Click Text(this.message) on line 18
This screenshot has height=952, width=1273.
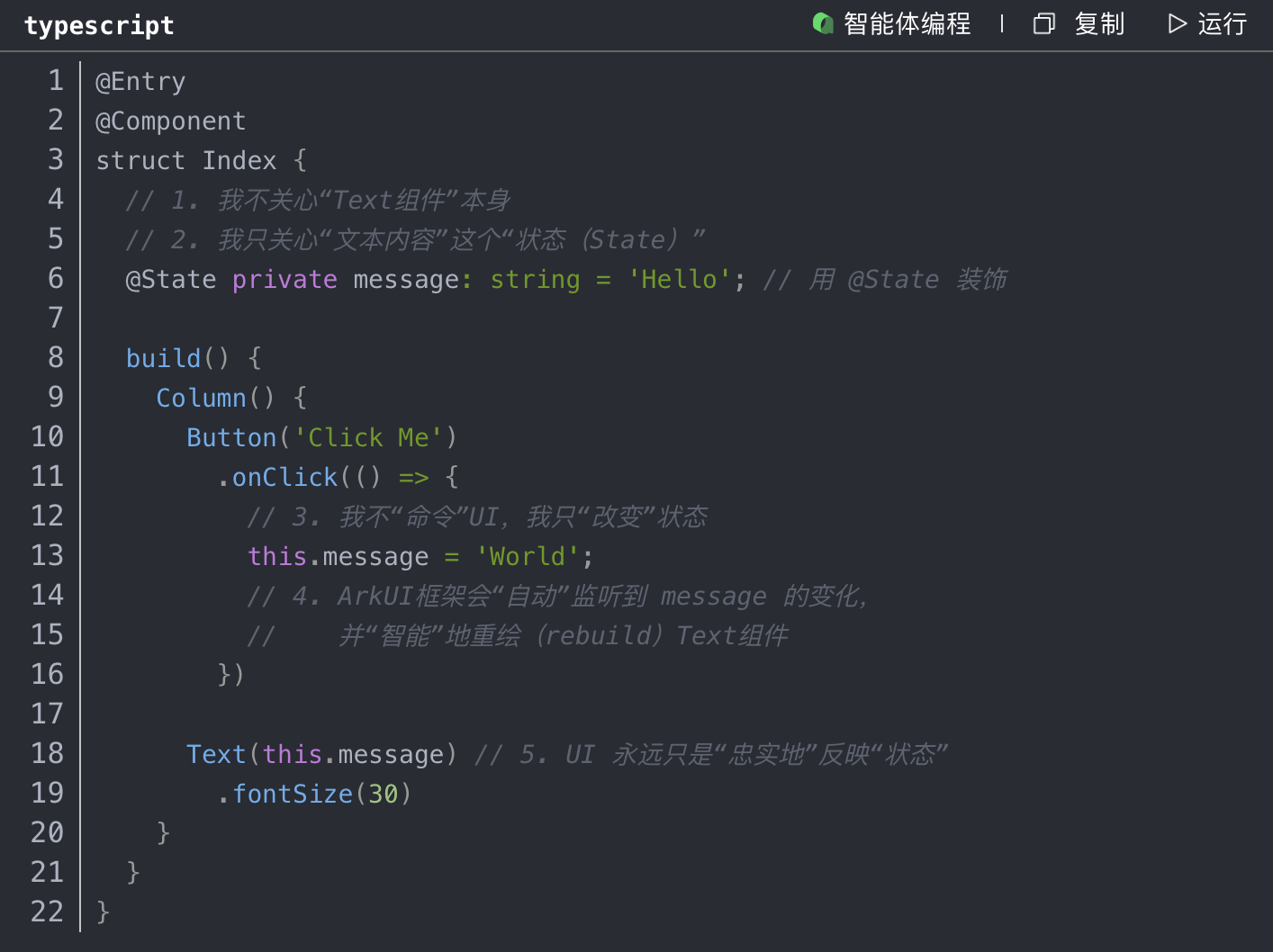320,753
